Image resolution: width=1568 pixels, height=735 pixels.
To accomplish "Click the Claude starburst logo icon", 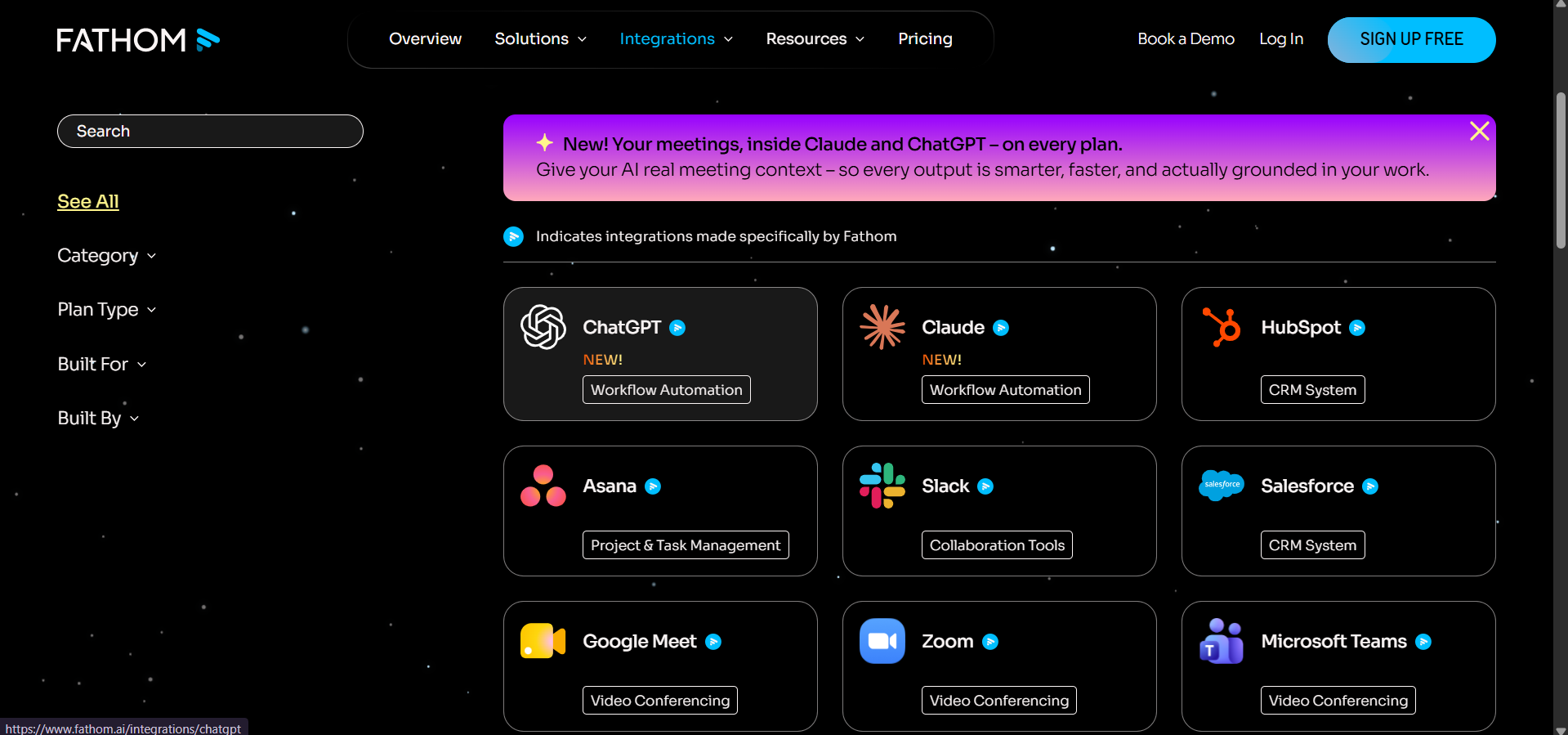I will (882, 327).
